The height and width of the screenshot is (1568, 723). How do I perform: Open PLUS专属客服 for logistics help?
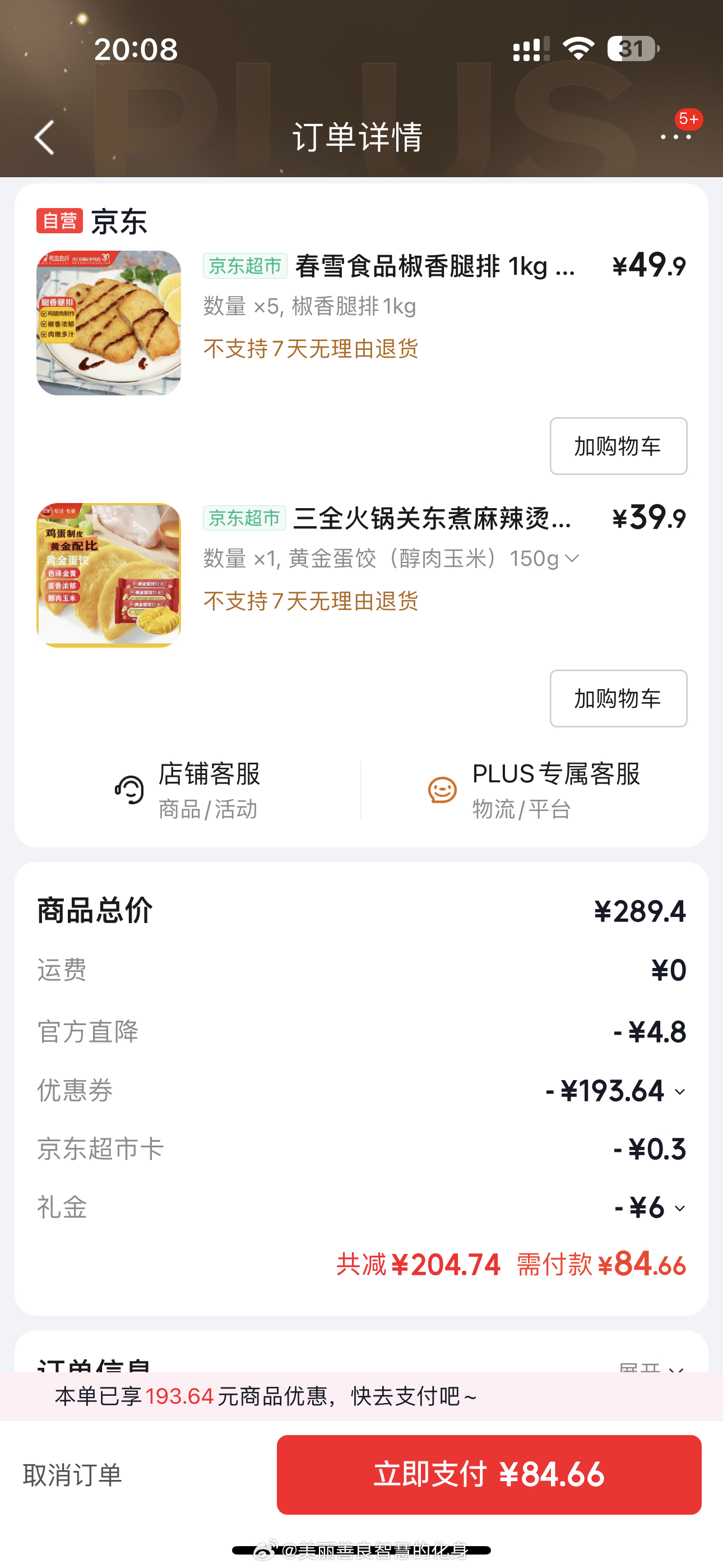[555, 790]
